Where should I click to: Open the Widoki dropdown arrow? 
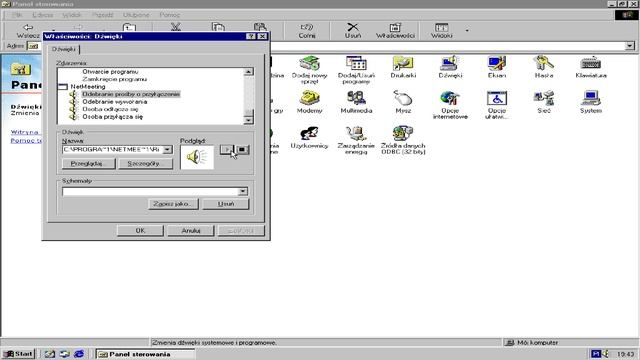click(467, 30)
